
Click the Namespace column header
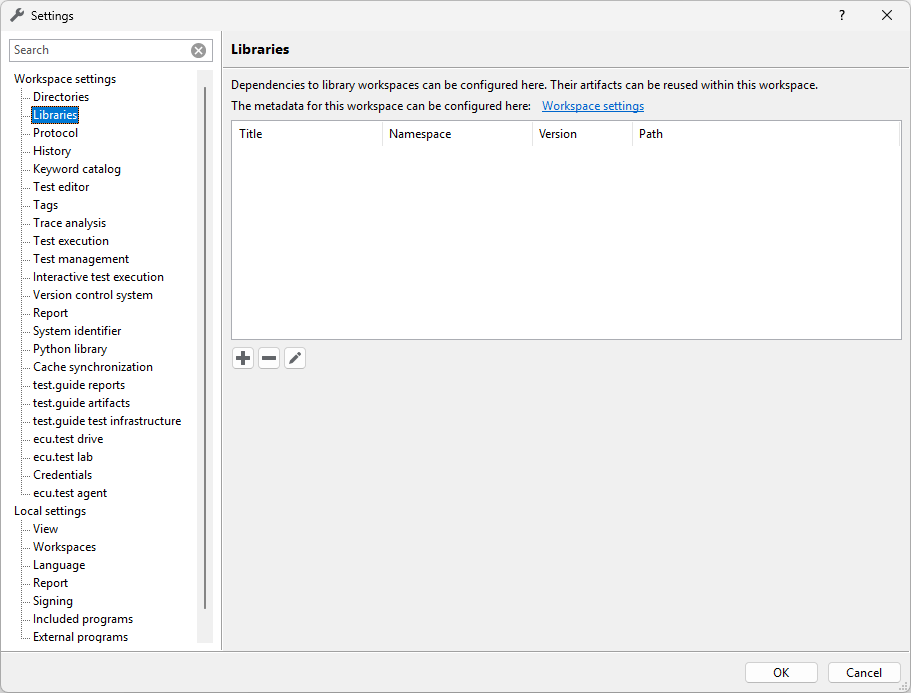point(457,134)
